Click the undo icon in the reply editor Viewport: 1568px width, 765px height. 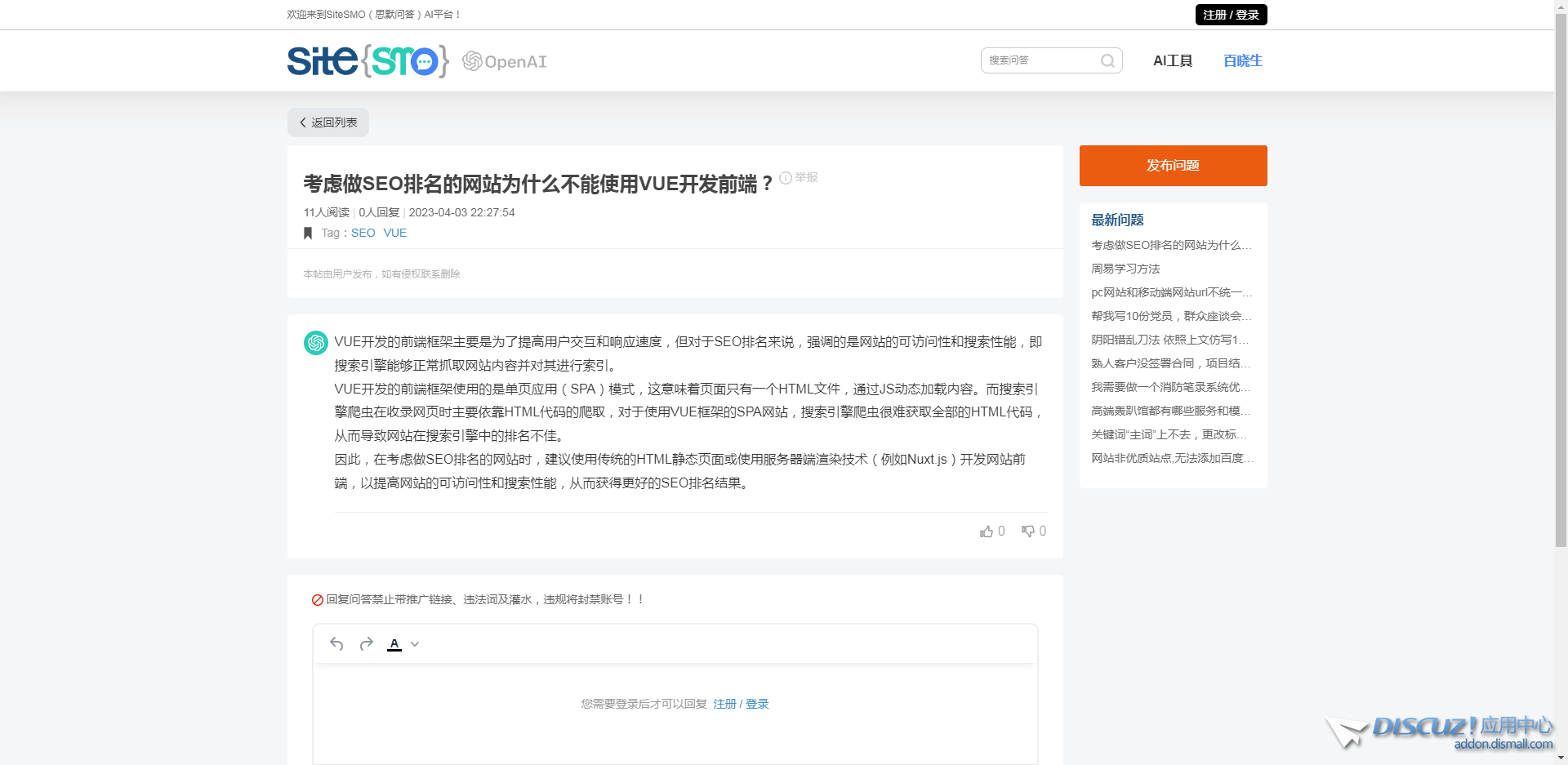336,643
